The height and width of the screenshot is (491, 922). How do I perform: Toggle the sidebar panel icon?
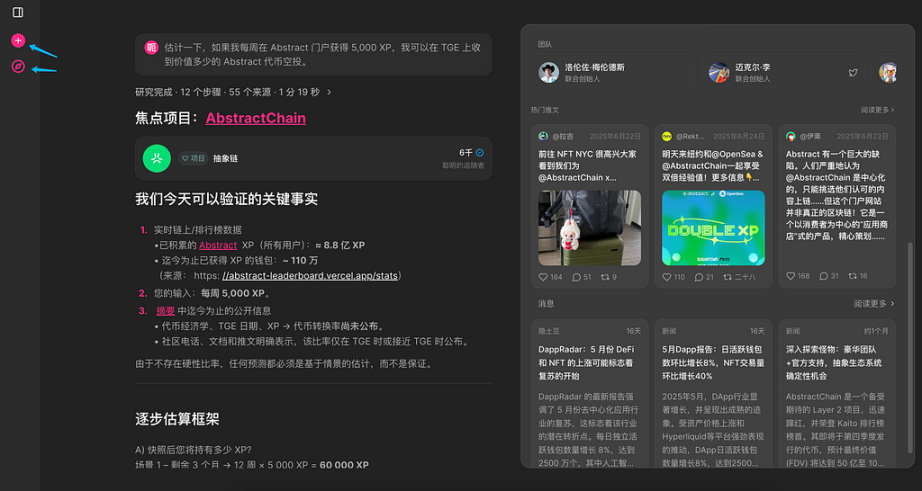coord(18,12)
